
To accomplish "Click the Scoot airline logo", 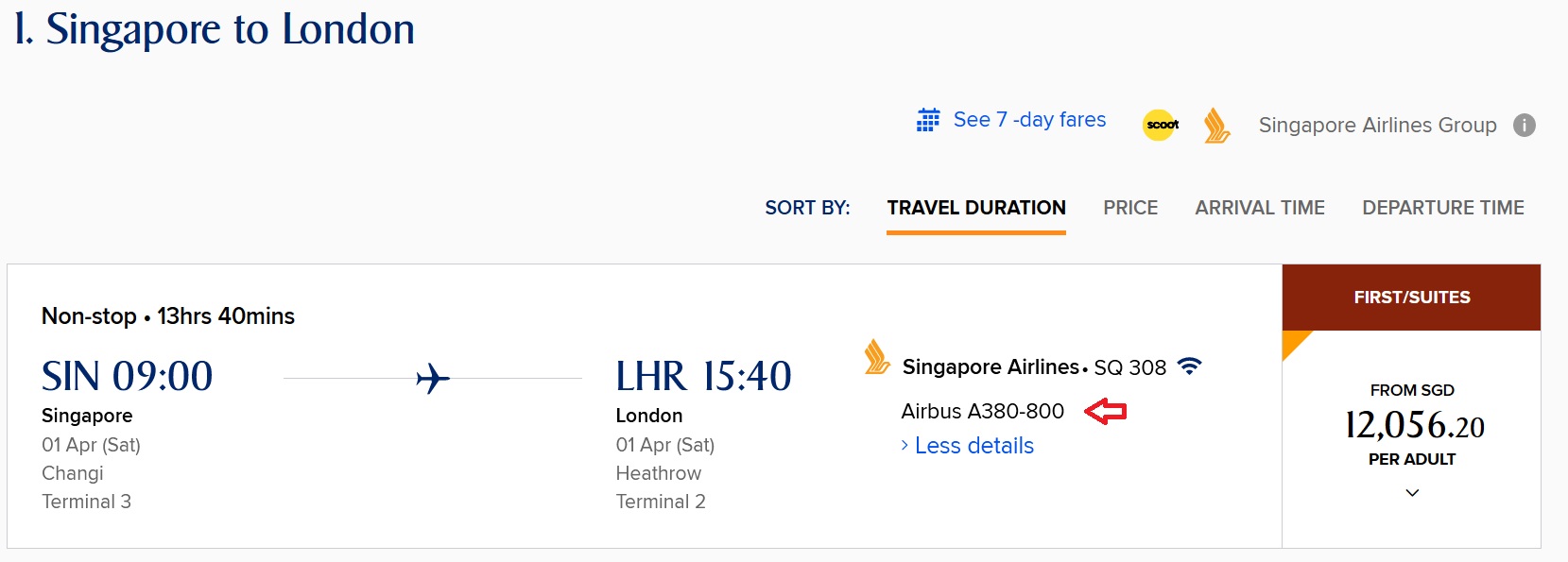I will click(x=1161, y=125).
